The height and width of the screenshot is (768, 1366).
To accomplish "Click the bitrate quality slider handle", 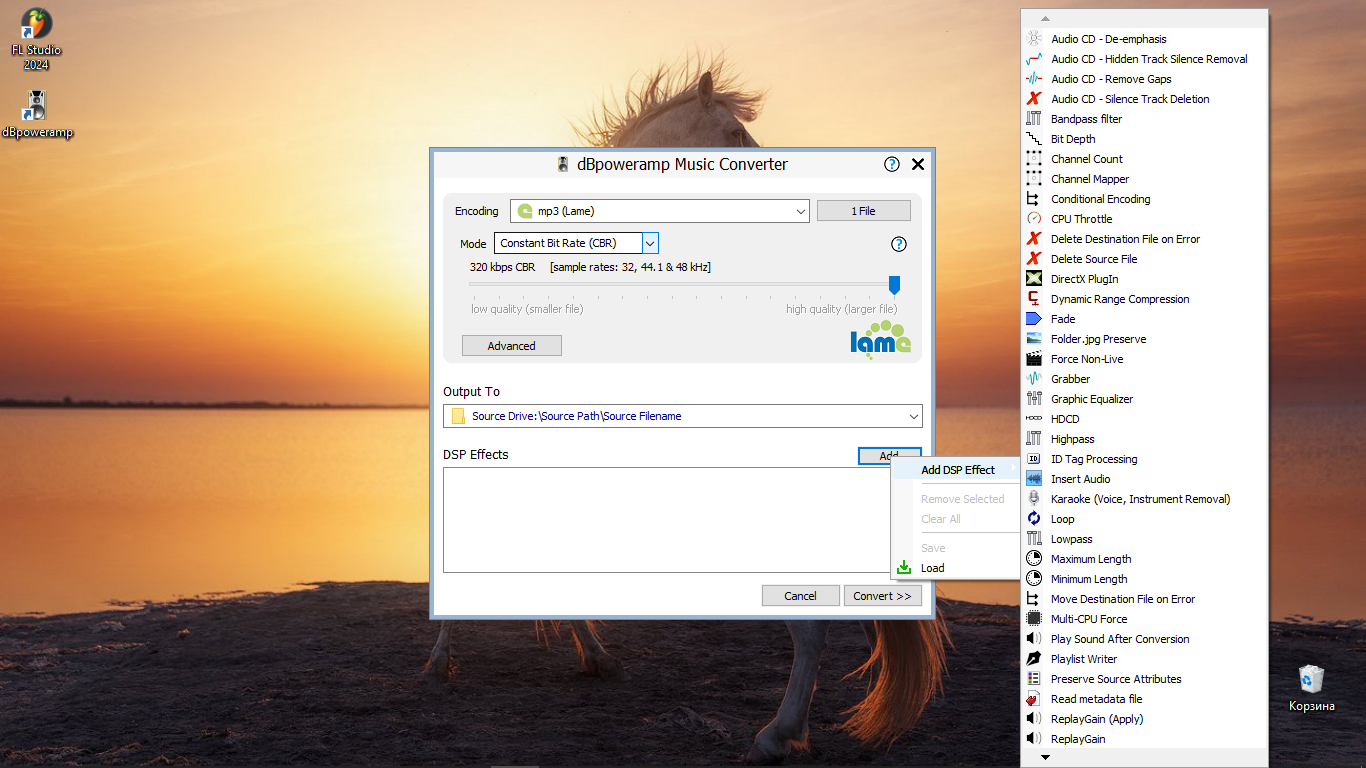I will tap(894, 285).
